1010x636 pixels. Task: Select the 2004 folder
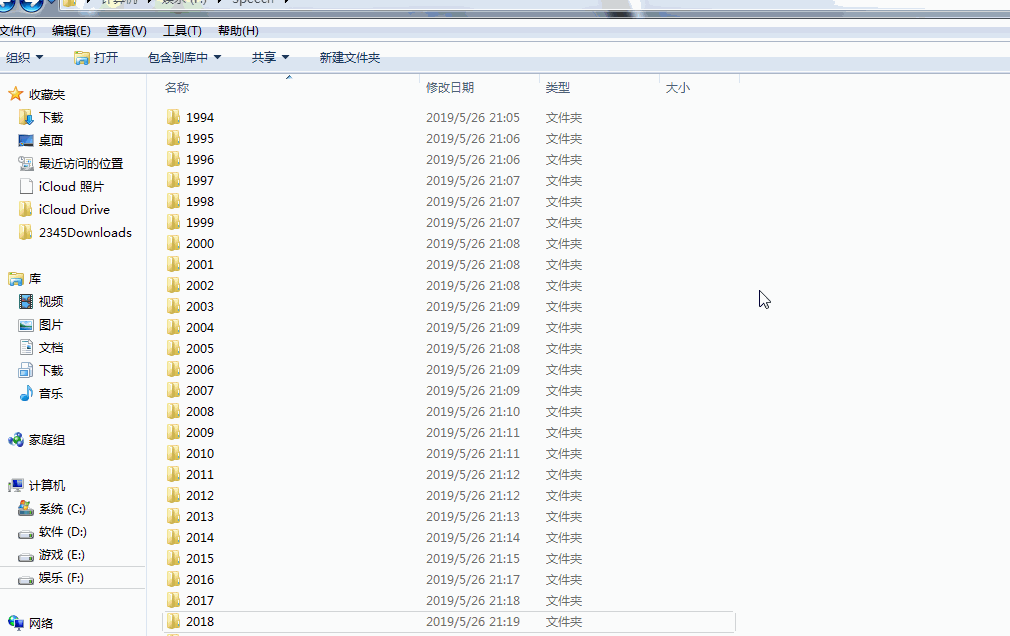[x=200, y=327]
